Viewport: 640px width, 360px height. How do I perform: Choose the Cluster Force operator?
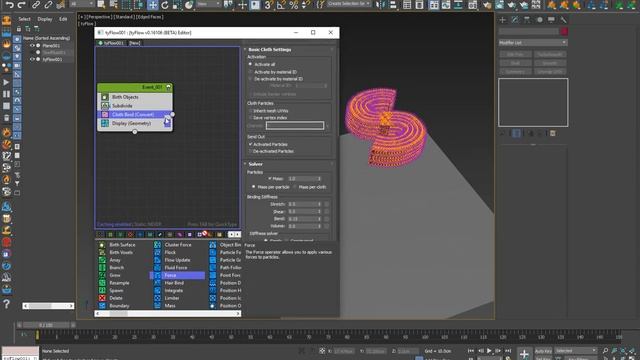click(178, 245)
